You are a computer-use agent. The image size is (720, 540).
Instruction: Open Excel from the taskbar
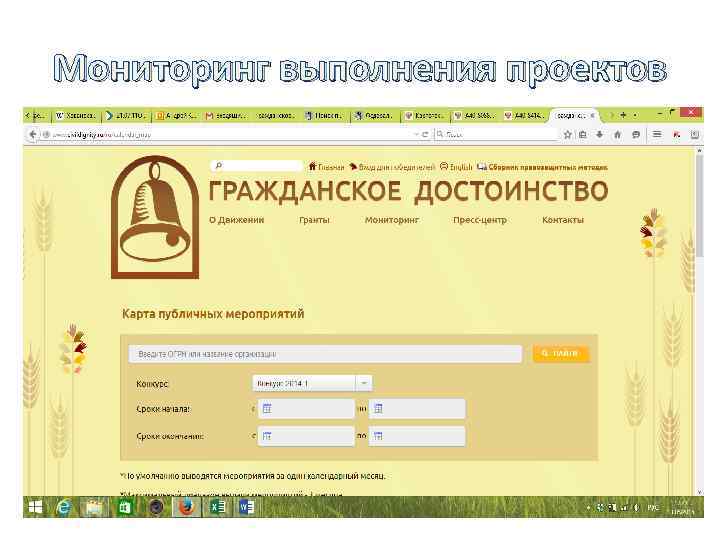click(217, 507)
